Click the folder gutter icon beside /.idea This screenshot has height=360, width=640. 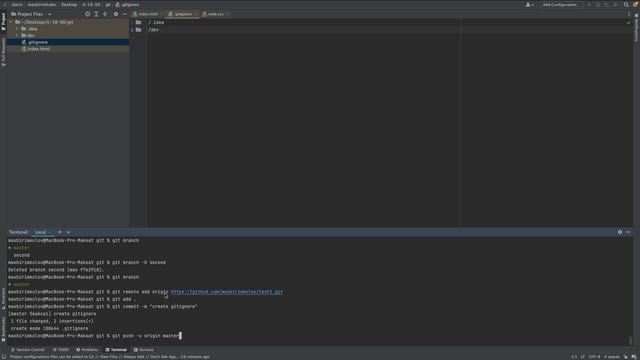coord(138,22)
